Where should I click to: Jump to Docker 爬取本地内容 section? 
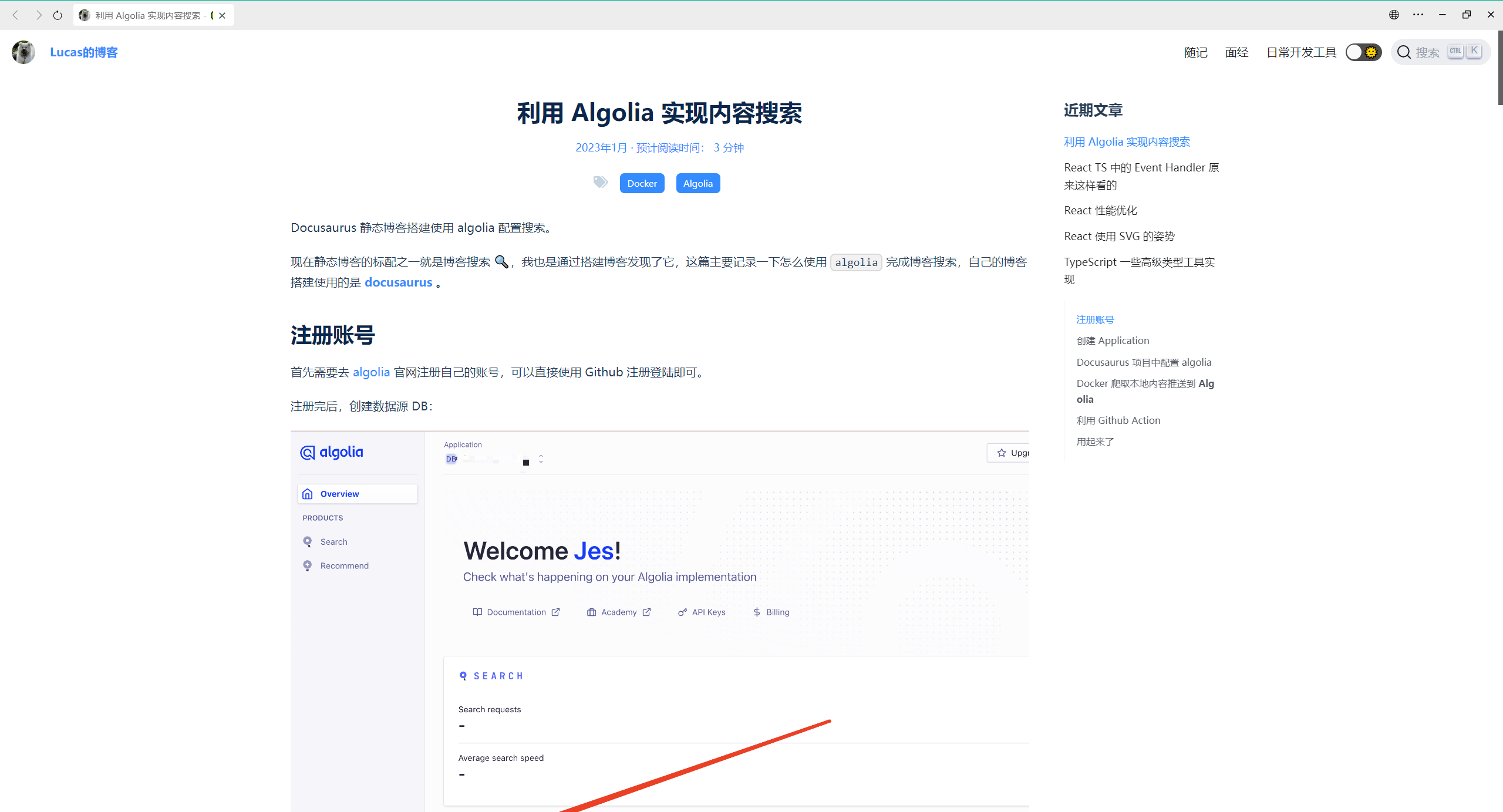coord(1145,391)
